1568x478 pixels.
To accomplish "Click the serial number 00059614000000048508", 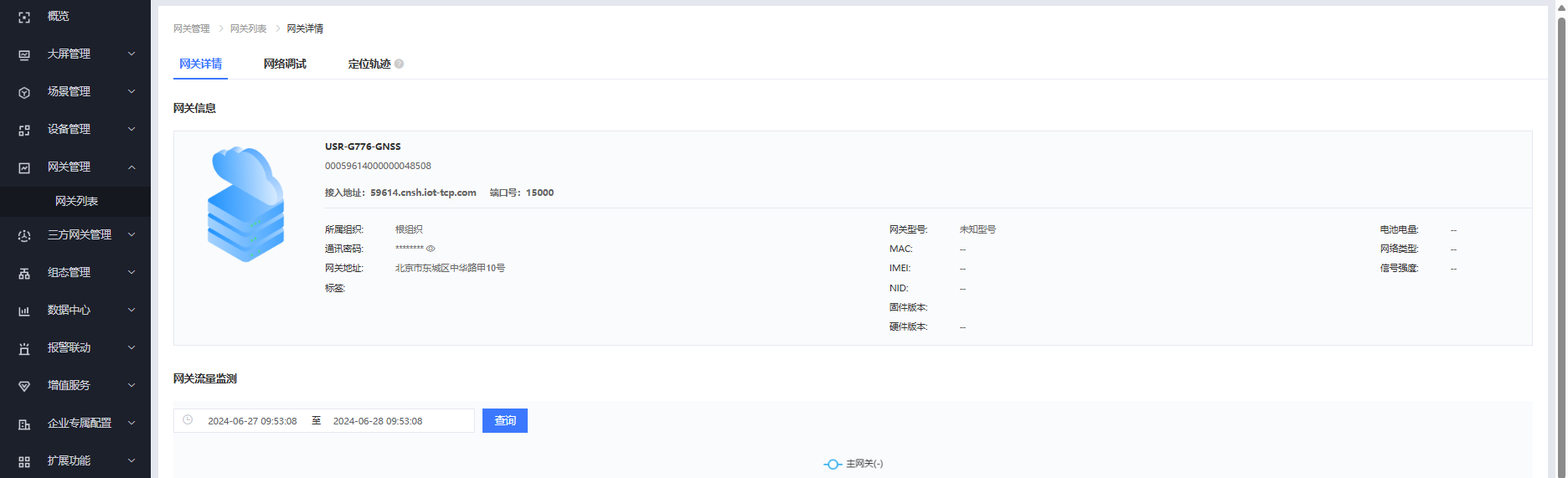I will click(x=378, y=166).
